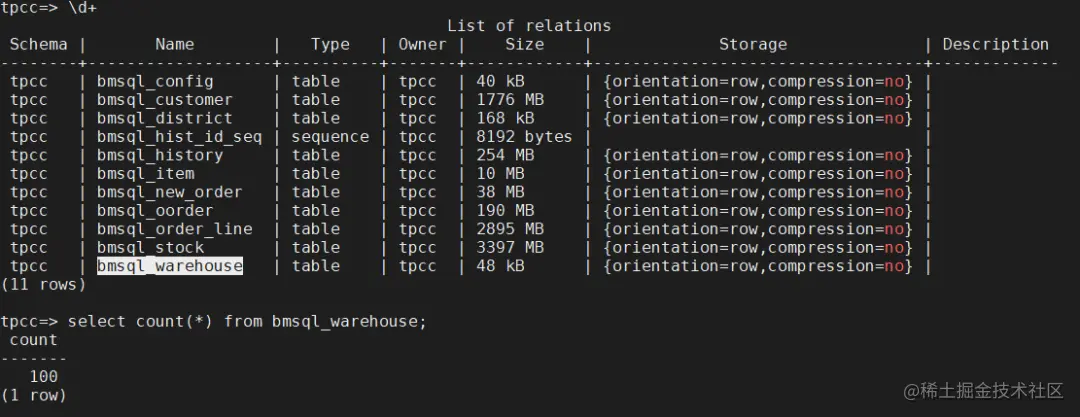Click the bmsql_district entry

165,119
